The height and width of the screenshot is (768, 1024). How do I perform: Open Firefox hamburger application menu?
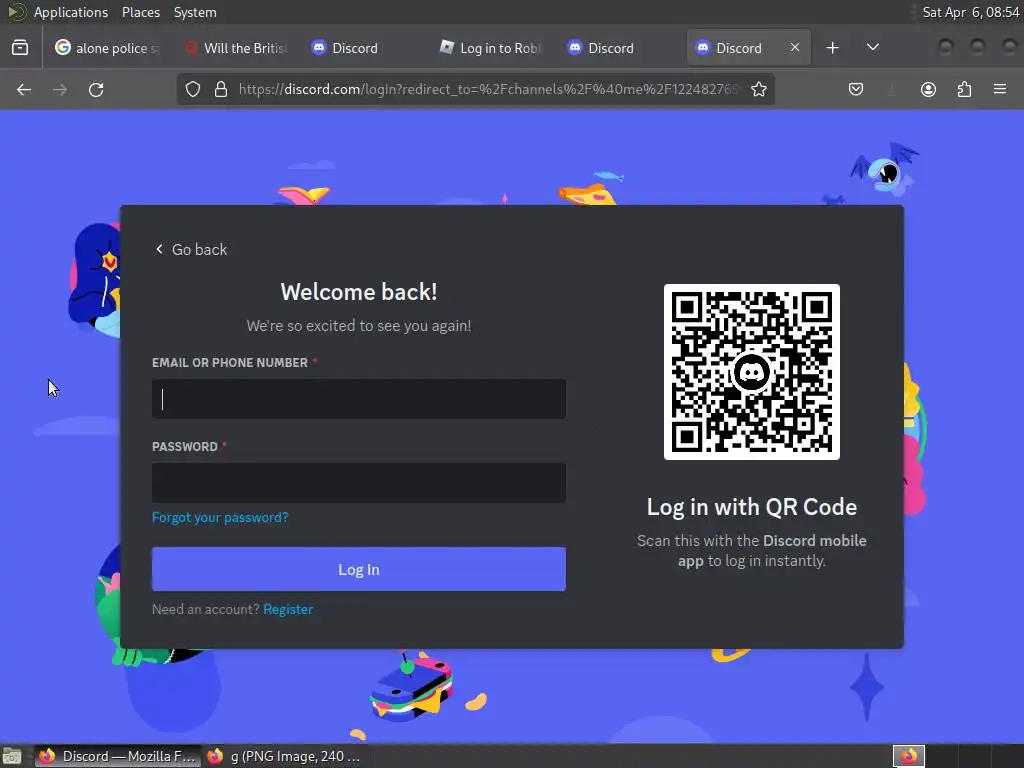[x=1000, y=89]
